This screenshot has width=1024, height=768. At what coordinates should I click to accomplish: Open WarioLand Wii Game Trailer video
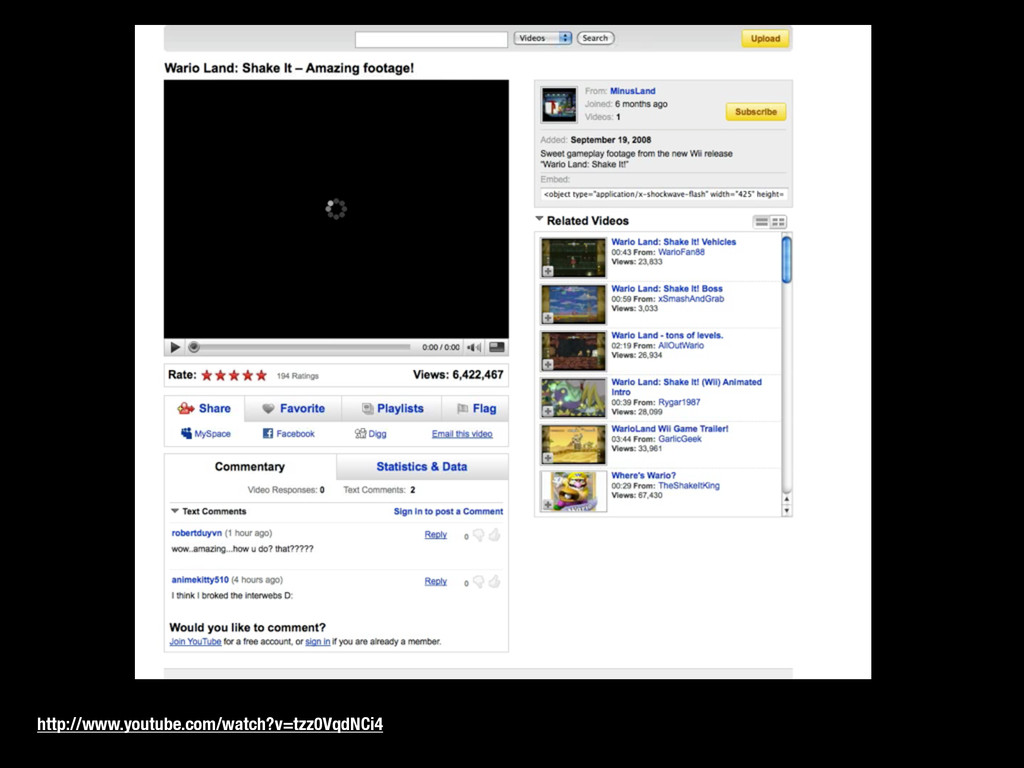(x=669, y=428)
